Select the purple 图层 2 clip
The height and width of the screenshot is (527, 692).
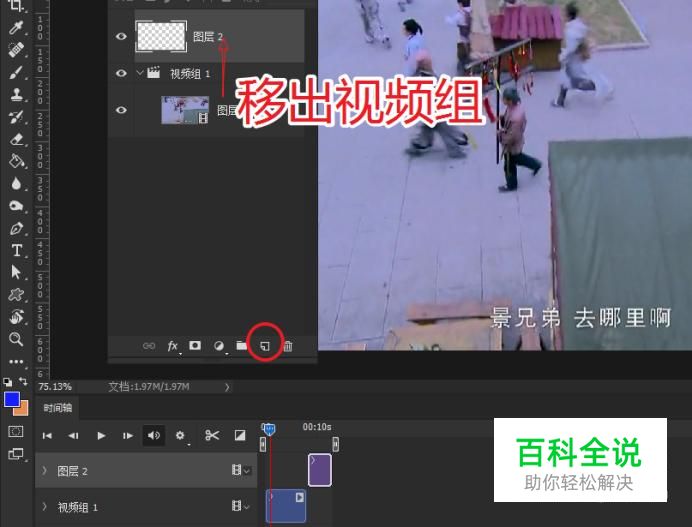click(x=320, y=470)
